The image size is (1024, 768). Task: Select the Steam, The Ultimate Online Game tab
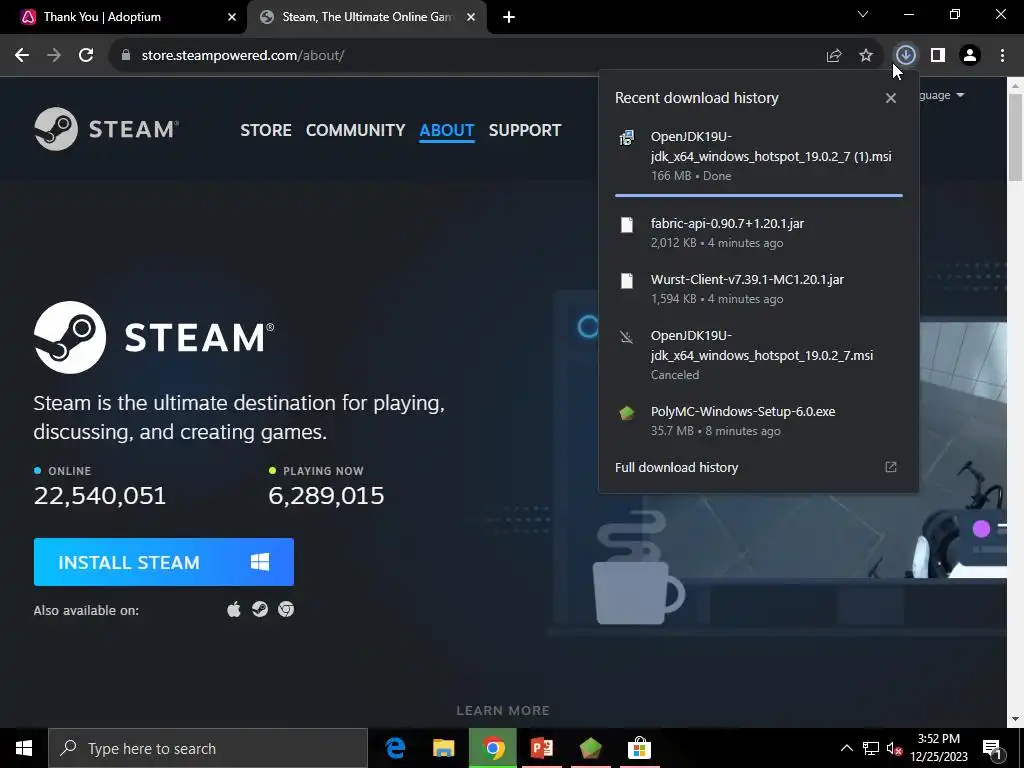pyautogui.click(x=367, y=17)
